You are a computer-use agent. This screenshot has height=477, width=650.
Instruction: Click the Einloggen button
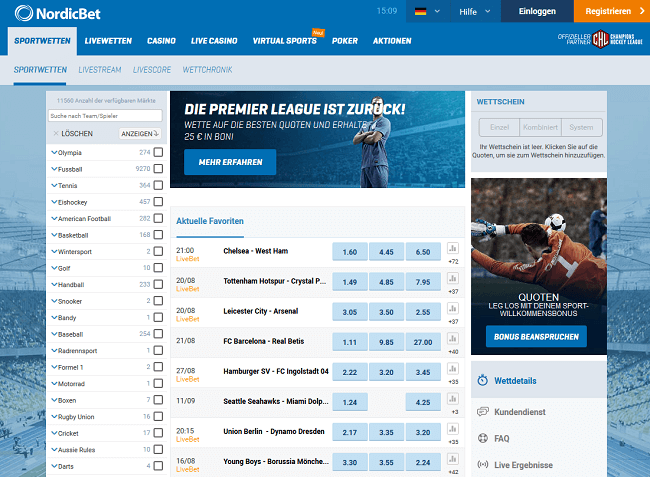point(537,11)
